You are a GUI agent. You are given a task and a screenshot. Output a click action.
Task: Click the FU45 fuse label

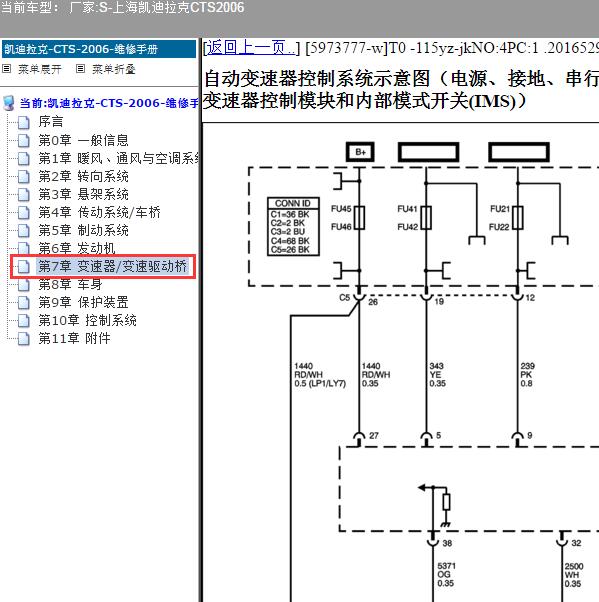[341, 209]
